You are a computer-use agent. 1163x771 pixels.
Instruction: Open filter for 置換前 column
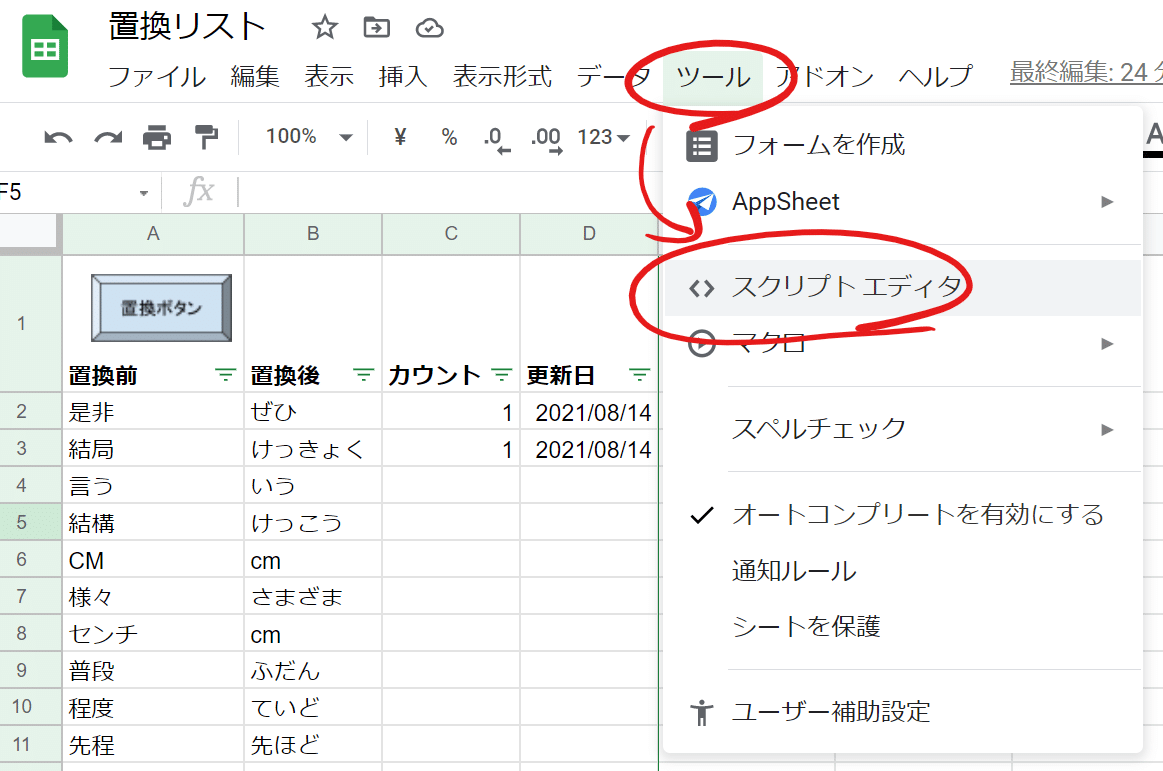coord(225,375)
